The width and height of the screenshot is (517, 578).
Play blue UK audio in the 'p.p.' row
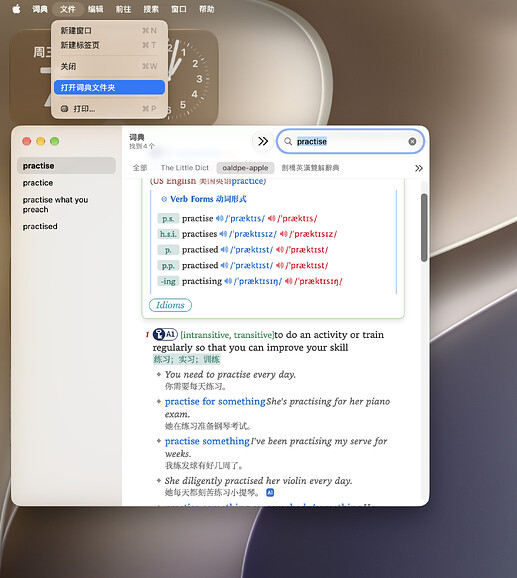click(224, 265)
